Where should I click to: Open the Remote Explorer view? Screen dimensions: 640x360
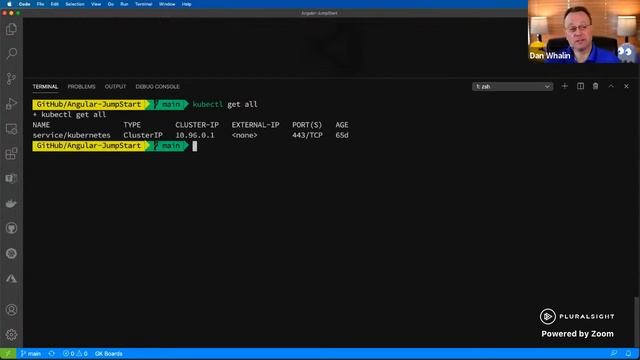point(11,129)
